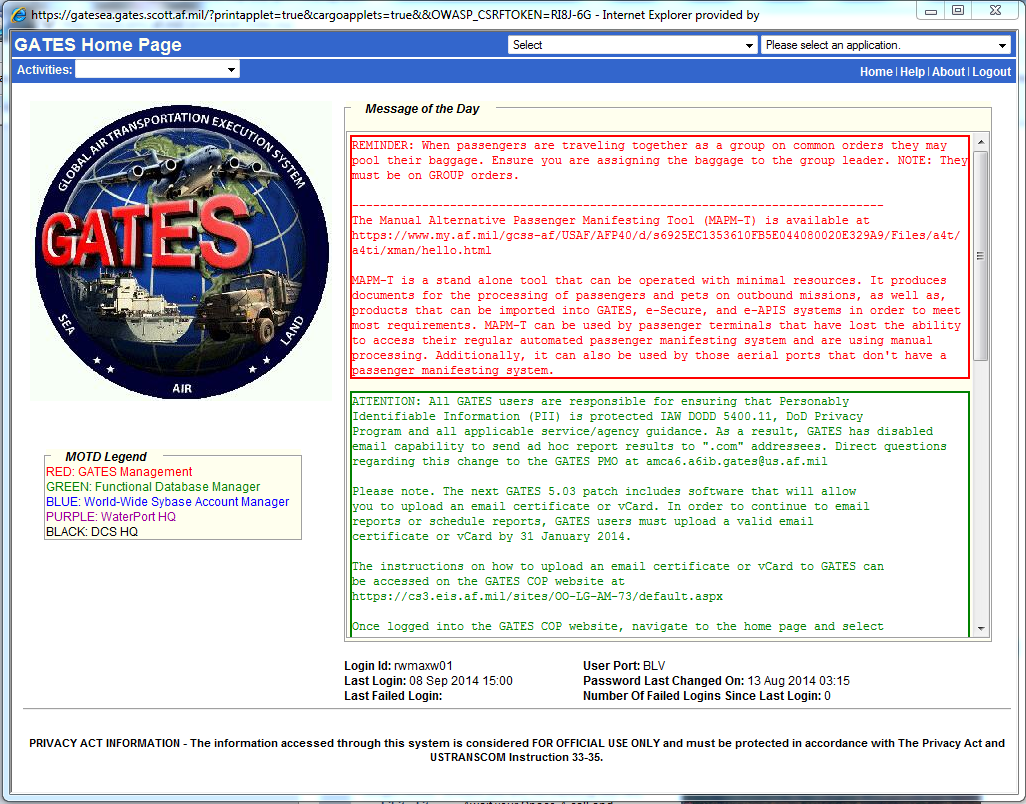This screenshot has width=1026, height=804.
Task: Click the red REMINDER baggage pooling message
Action: point(660,160)
